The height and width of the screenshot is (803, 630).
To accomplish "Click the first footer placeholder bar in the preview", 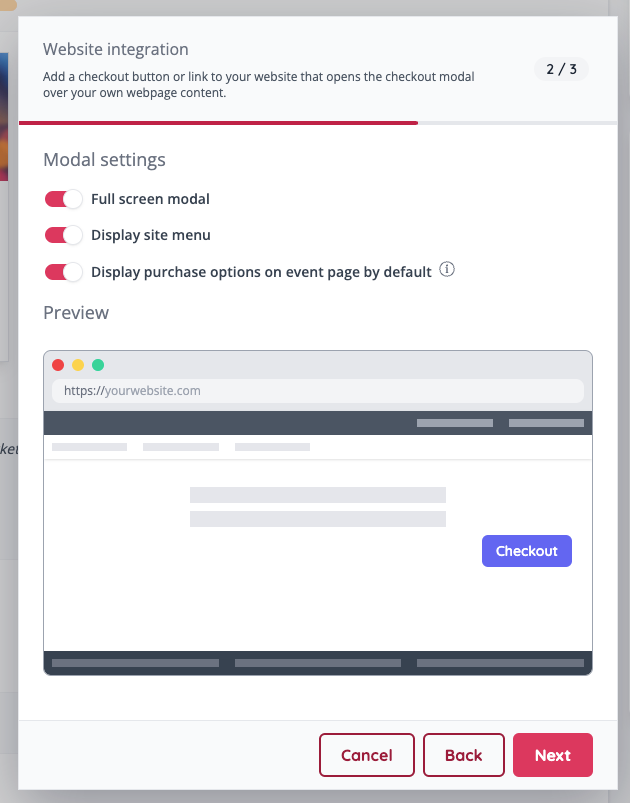I will tap(135, 662).
